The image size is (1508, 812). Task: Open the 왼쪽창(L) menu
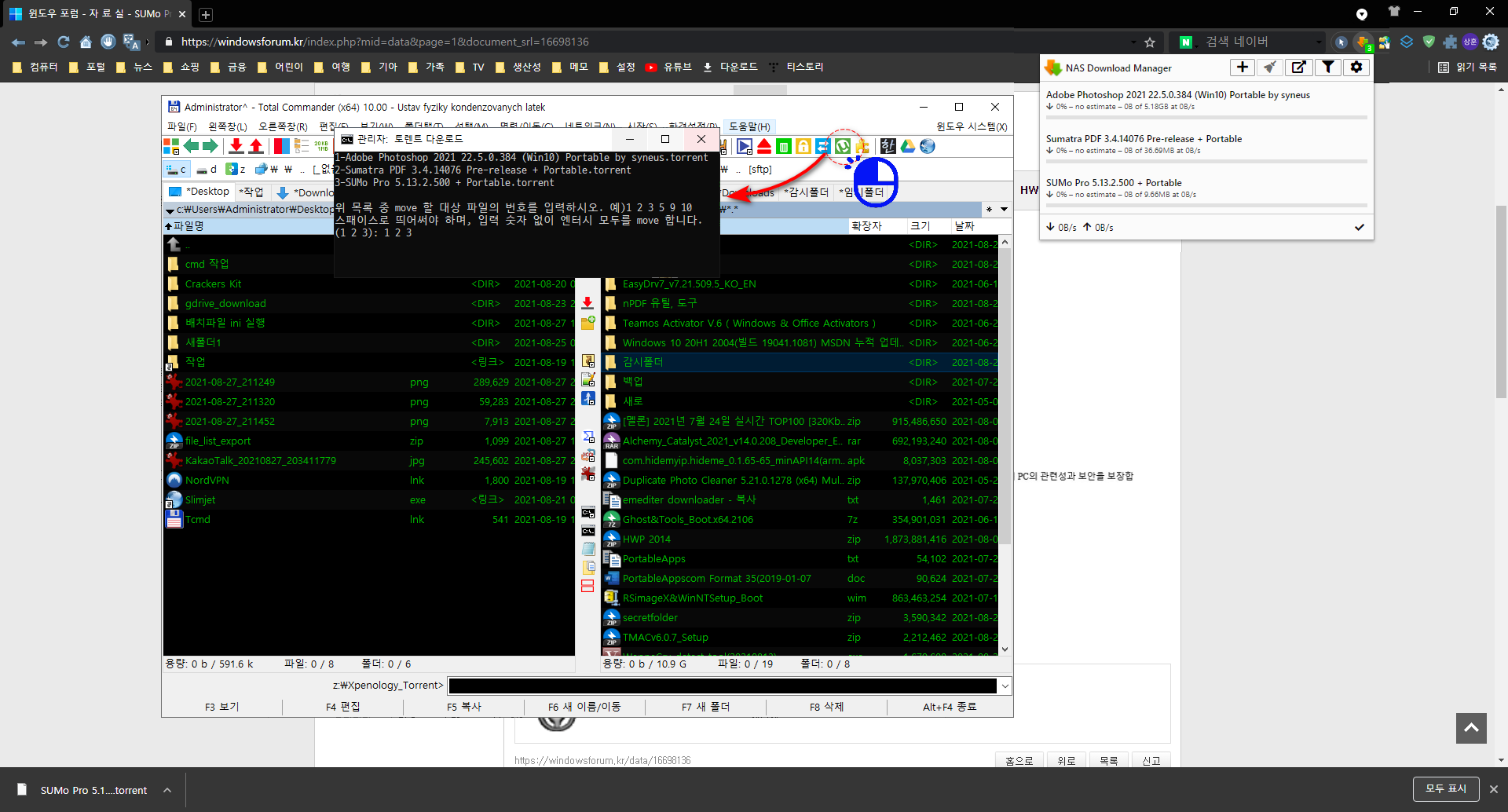pyautogui.click(x=228, y=126)
